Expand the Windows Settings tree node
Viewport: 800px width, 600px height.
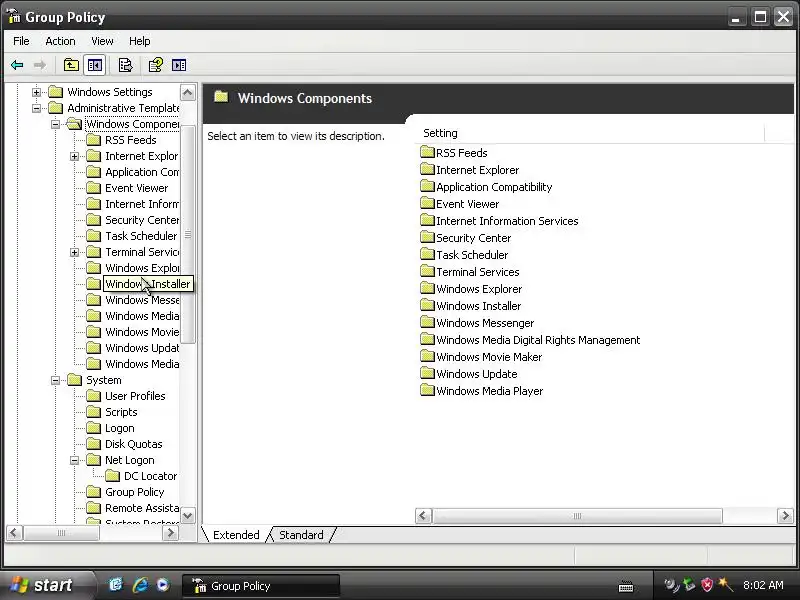[36, 92]
